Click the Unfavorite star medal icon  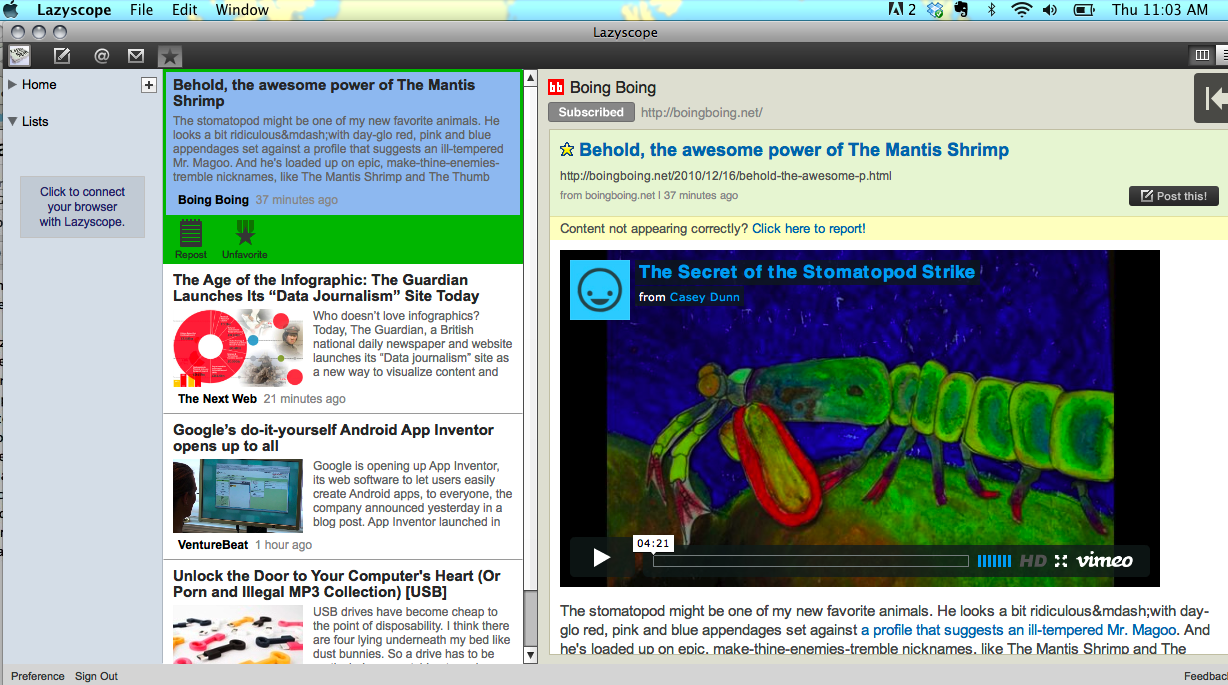[x=245, y=234]
